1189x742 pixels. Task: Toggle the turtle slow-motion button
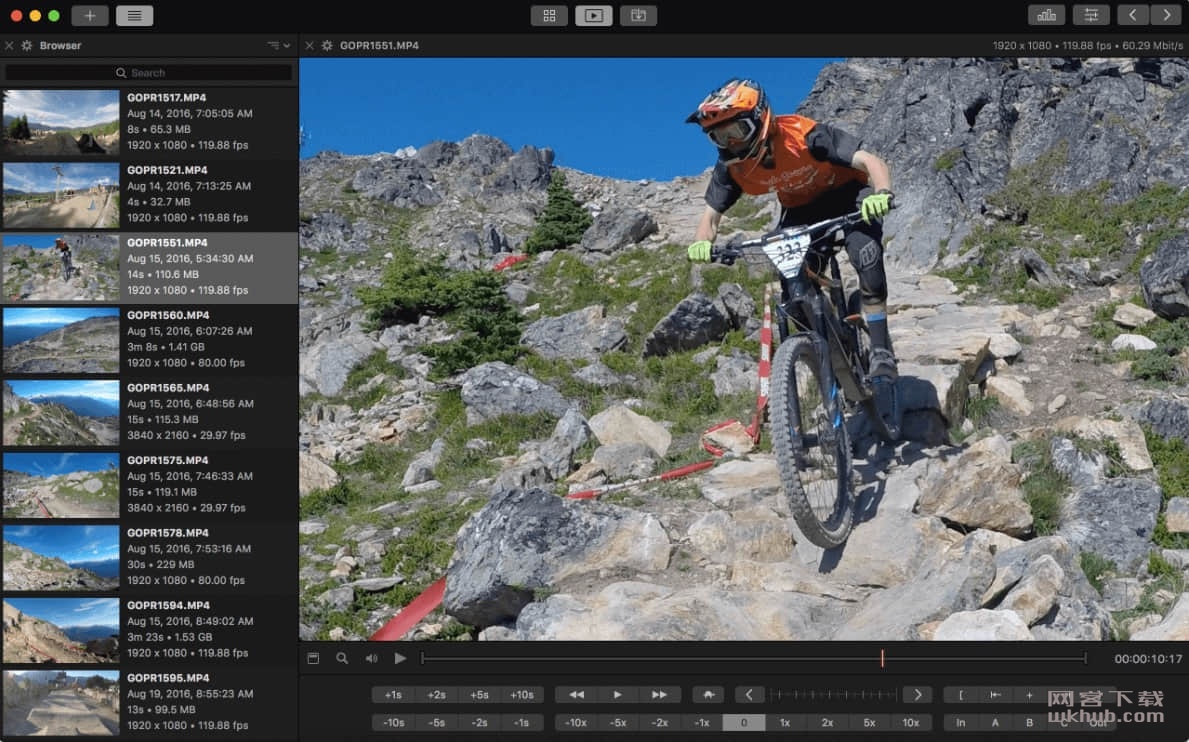[x=708, y=694]
